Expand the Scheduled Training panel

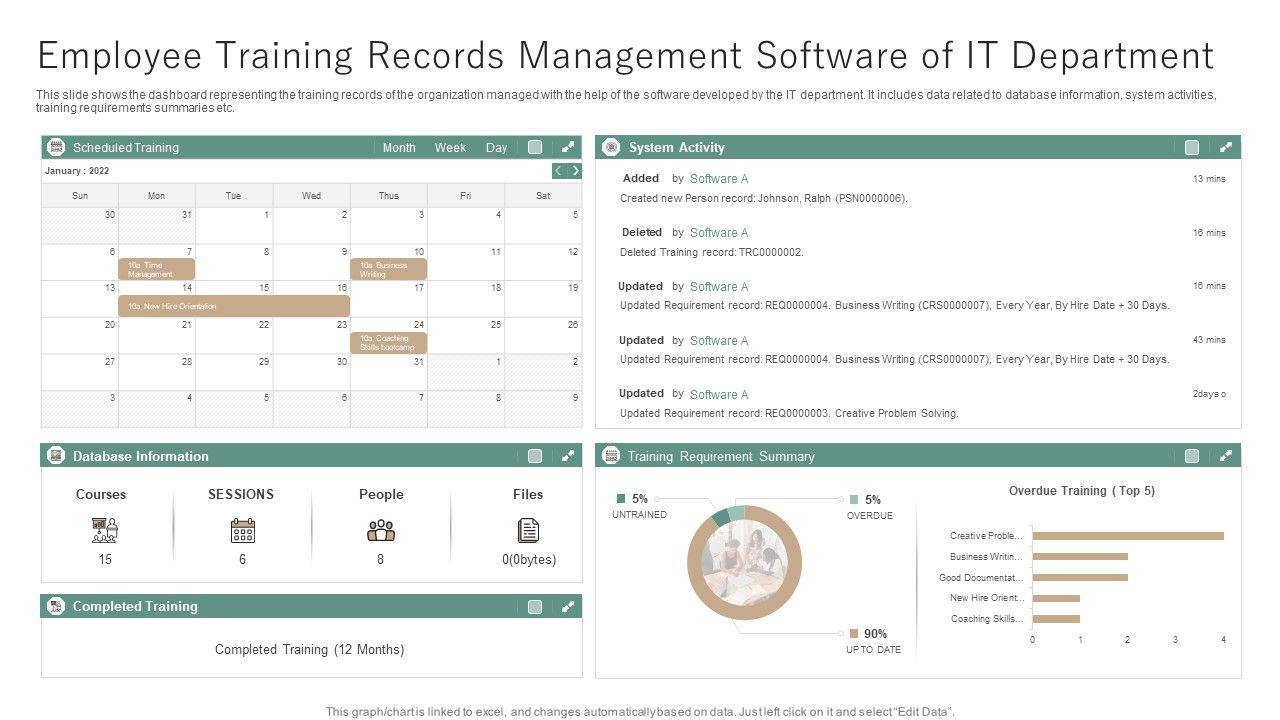pyautogui.click(x=567, y=147)
